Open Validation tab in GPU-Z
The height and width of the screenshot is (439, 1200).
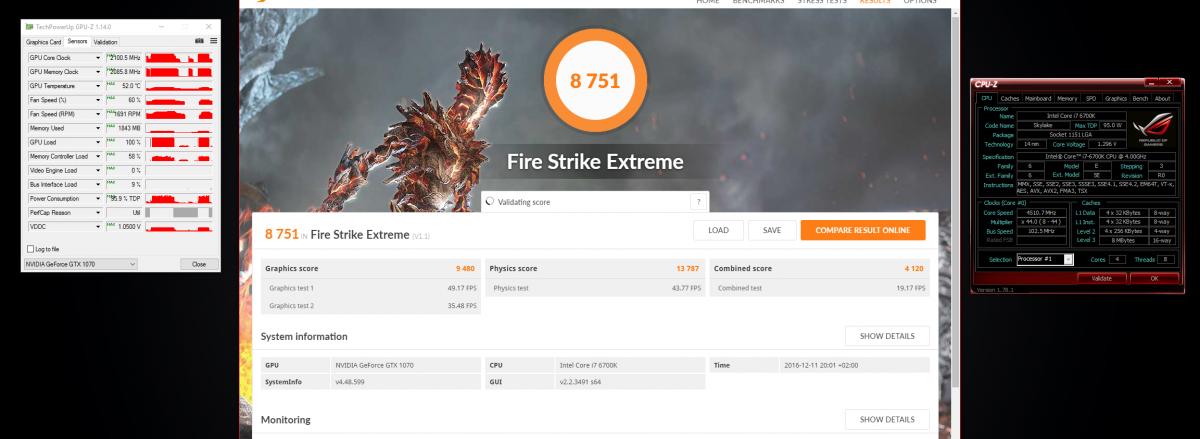105,42
